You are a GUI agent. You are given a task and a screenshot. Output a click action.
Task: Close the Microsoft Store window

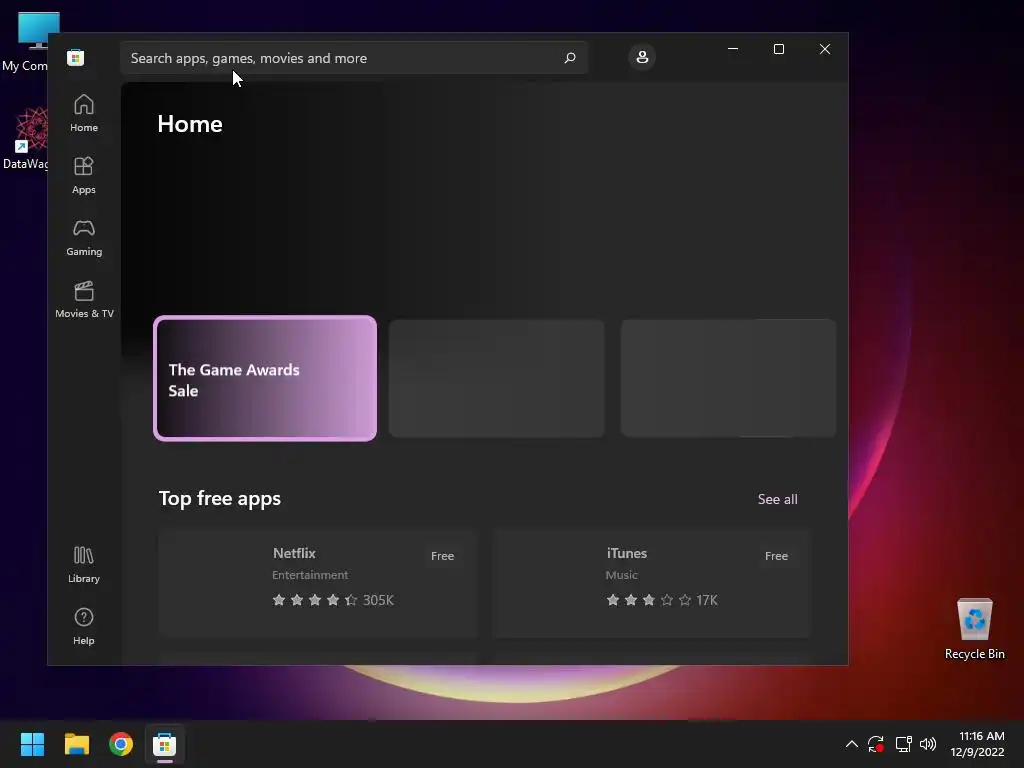(x=825, y=49)
